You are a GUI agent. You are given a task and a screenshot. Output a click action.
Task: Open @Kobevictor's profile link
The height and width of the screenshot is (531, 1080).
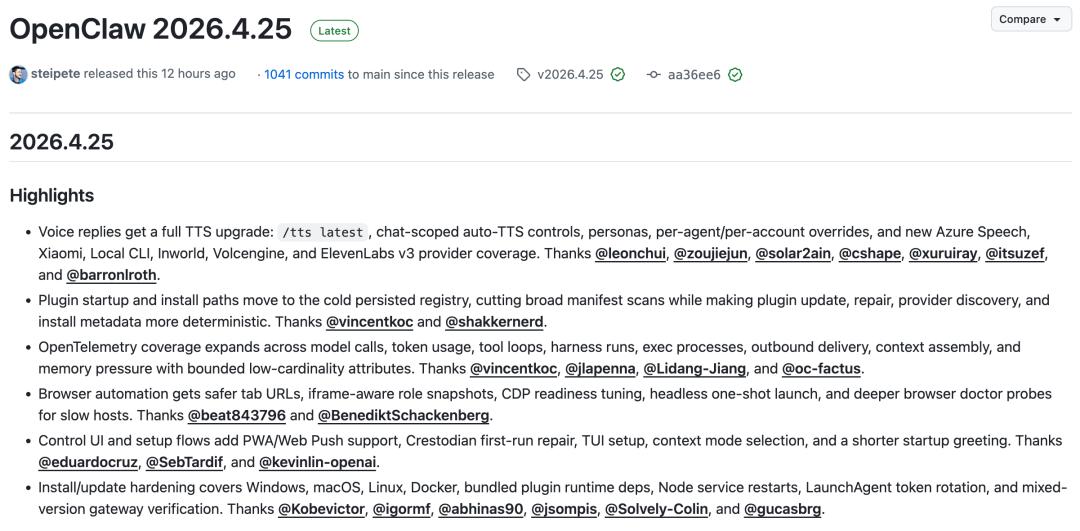click(320, 510)
